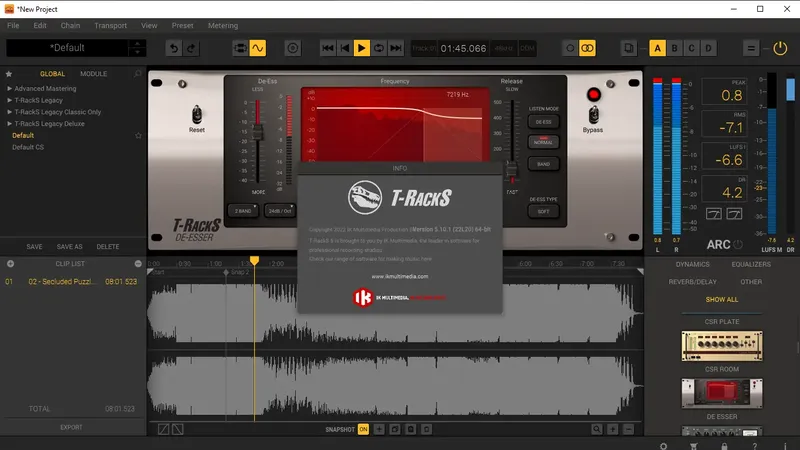800x450 pixels.
Task: Open the 24dB / Oct slope dropdown
Action: point(280,211)
